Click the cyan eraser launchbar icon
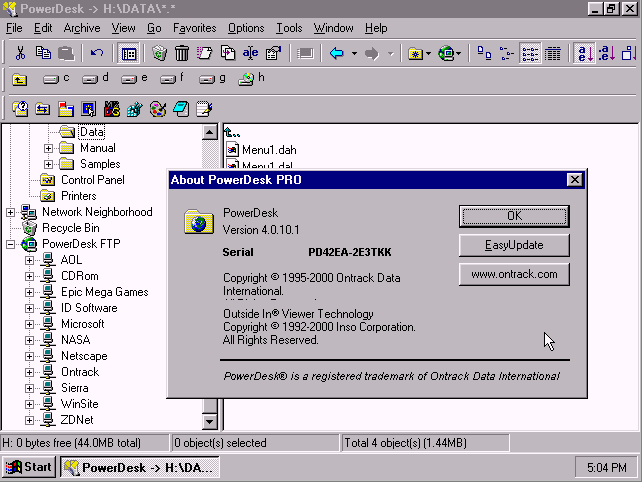Viewport: 642px width, 482px height. (181, 109)
